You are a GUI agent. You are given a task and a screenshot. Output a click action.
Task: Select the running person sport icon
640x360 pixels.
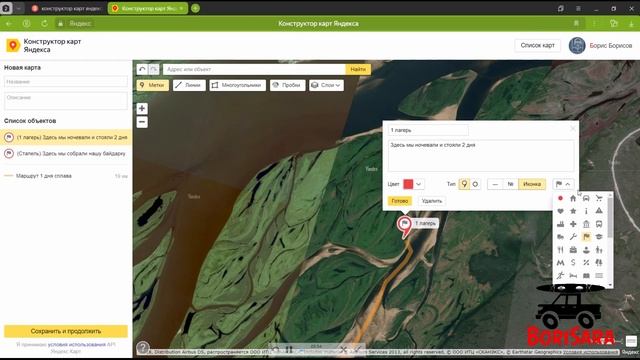tap(560, 276)
